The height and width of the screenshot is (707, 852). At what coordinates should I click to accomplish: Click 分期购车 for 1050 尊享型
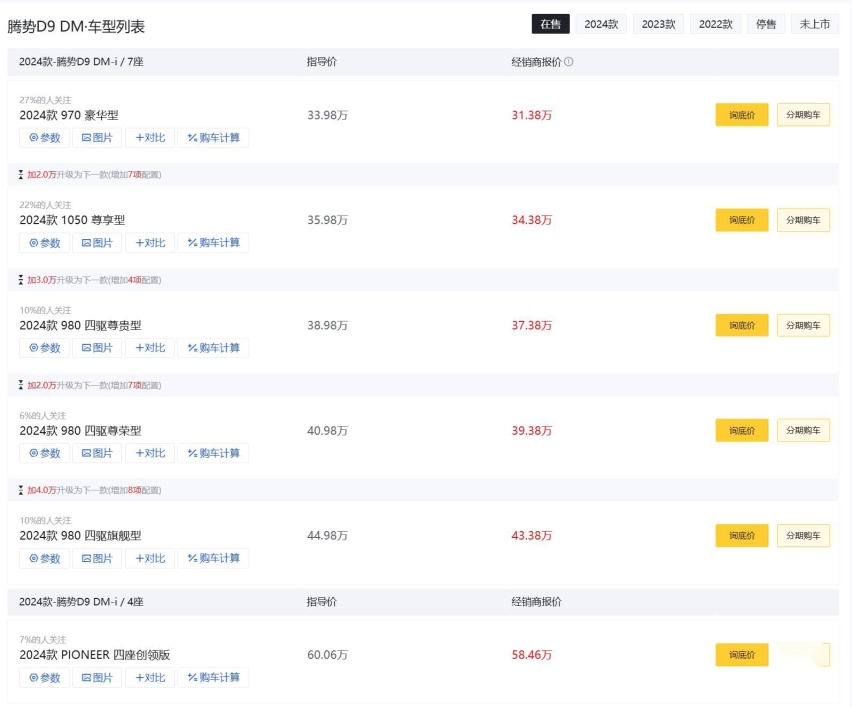[803, 220]
